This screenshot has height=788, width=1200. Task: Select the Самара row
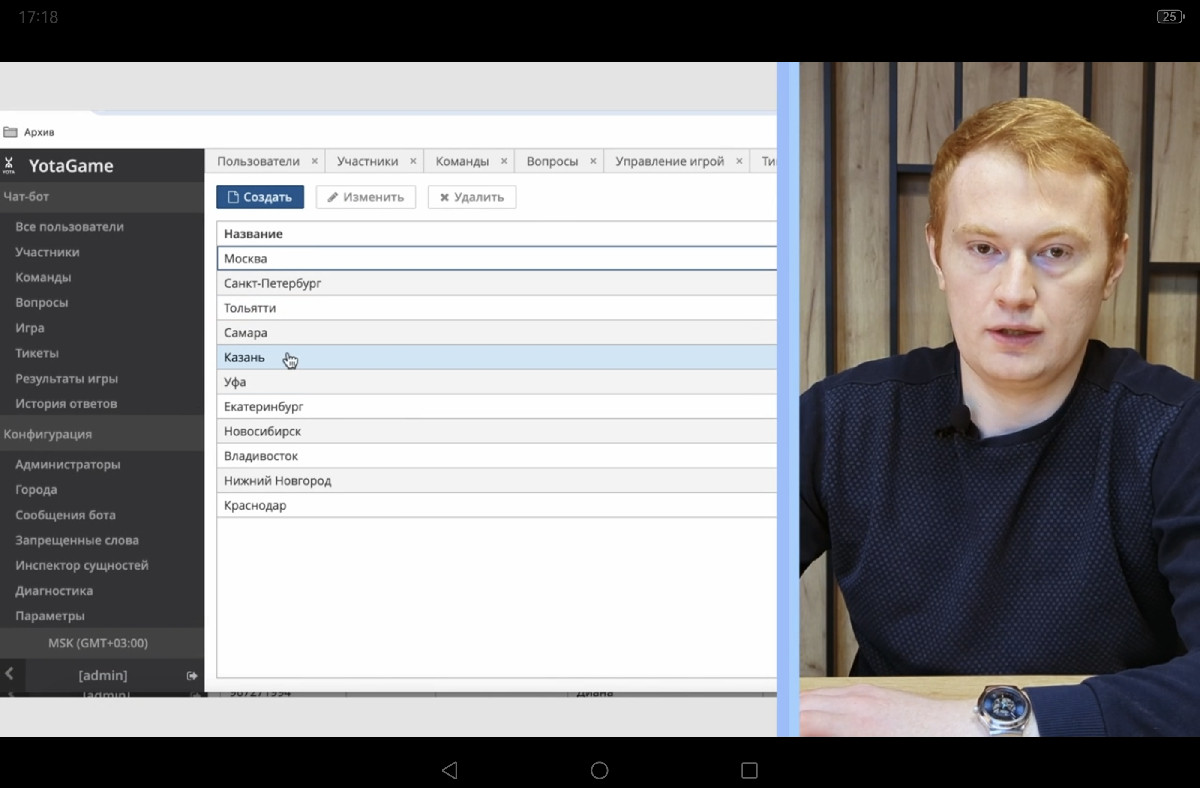(497, 332)
